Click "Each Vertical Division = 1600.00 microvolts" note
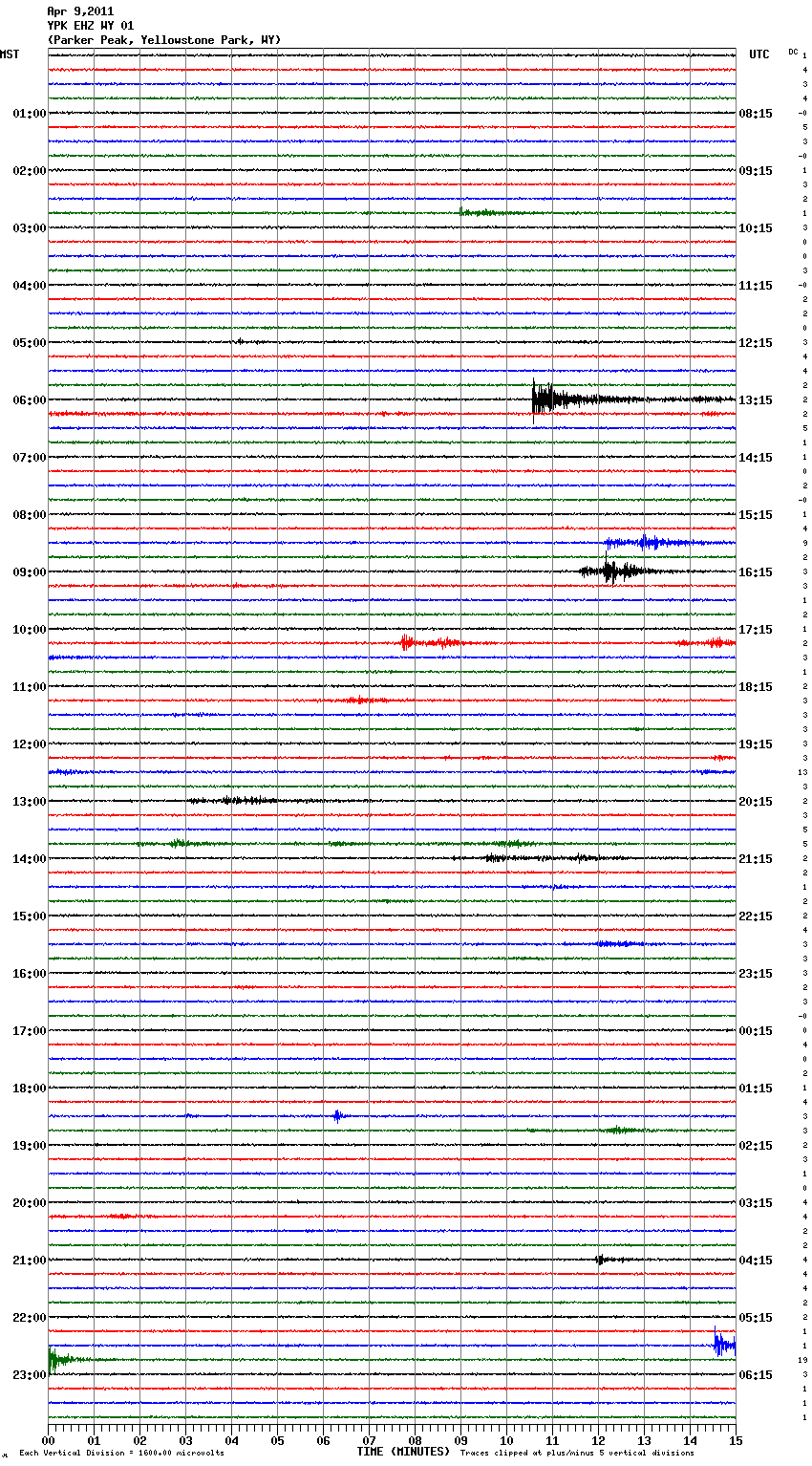 coord(121,1454)
